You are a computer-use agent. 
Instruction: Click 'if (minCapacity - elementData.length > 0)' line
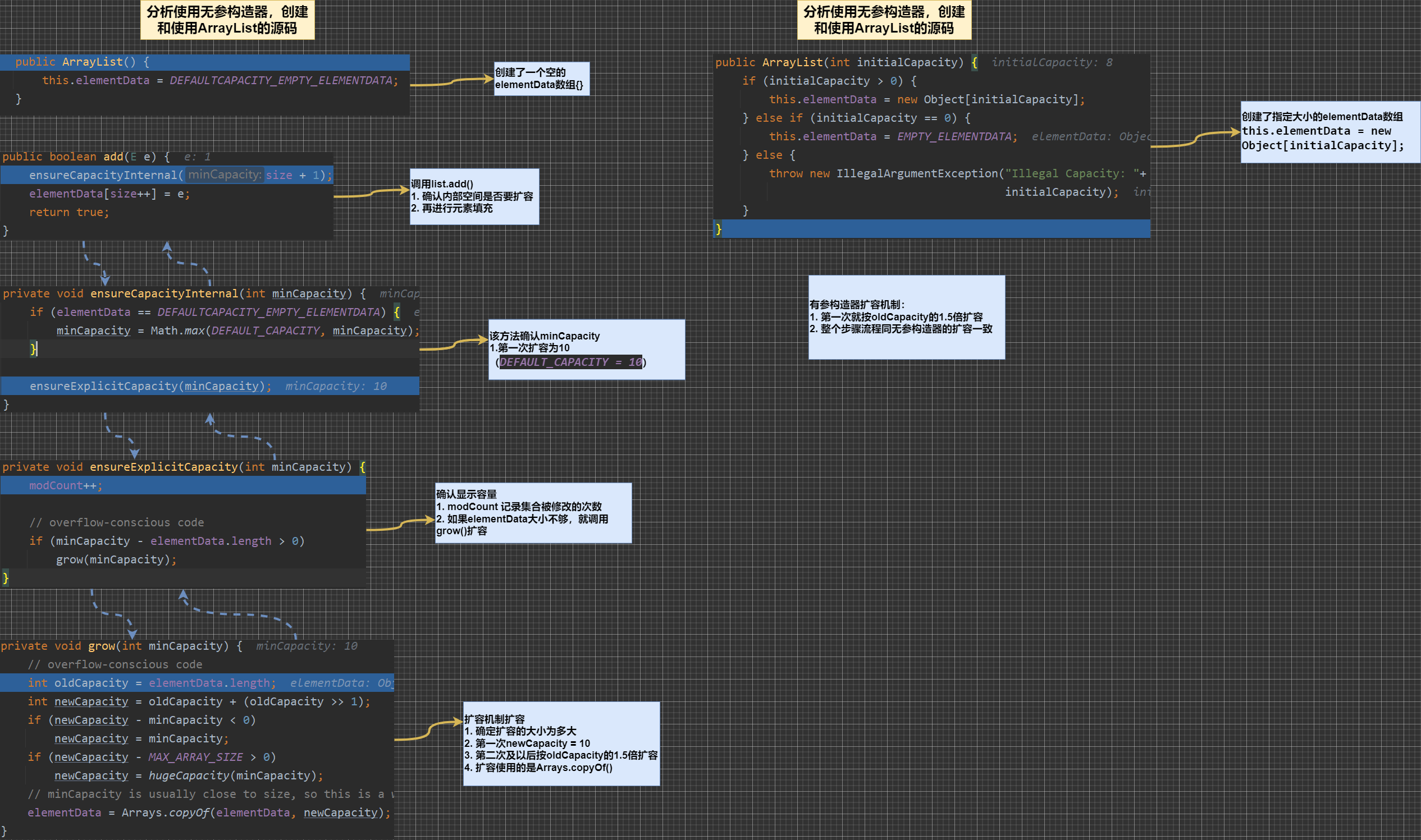pos(167,541)
